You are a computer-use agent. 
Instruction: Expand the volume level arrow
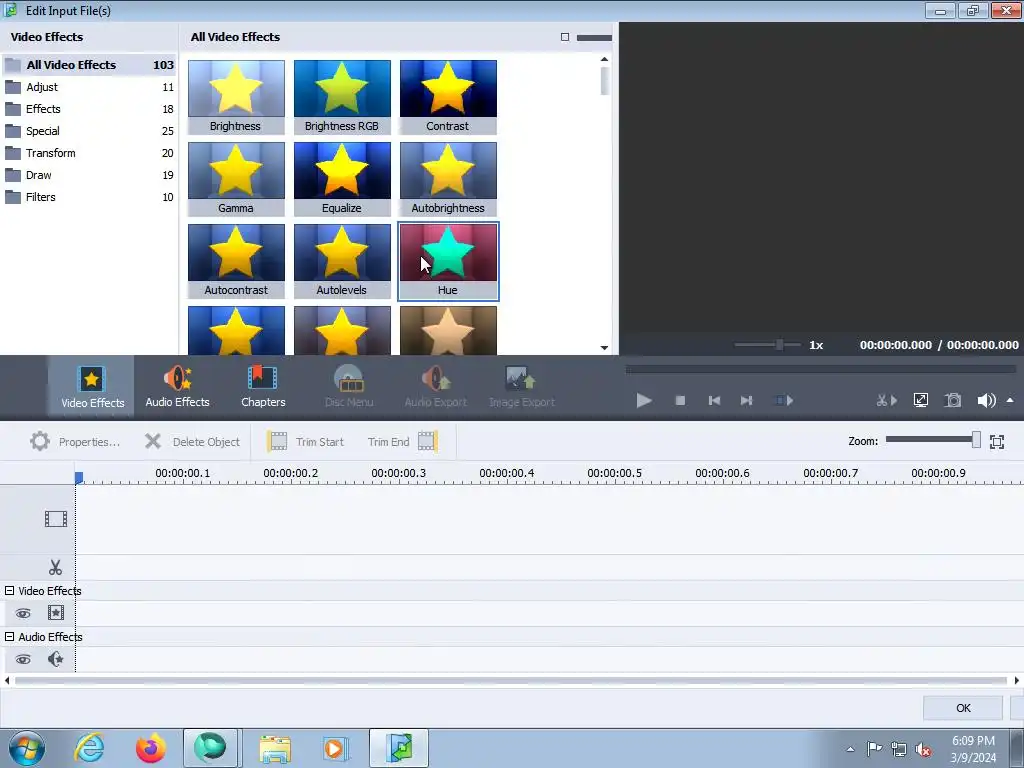(1010, 400)
